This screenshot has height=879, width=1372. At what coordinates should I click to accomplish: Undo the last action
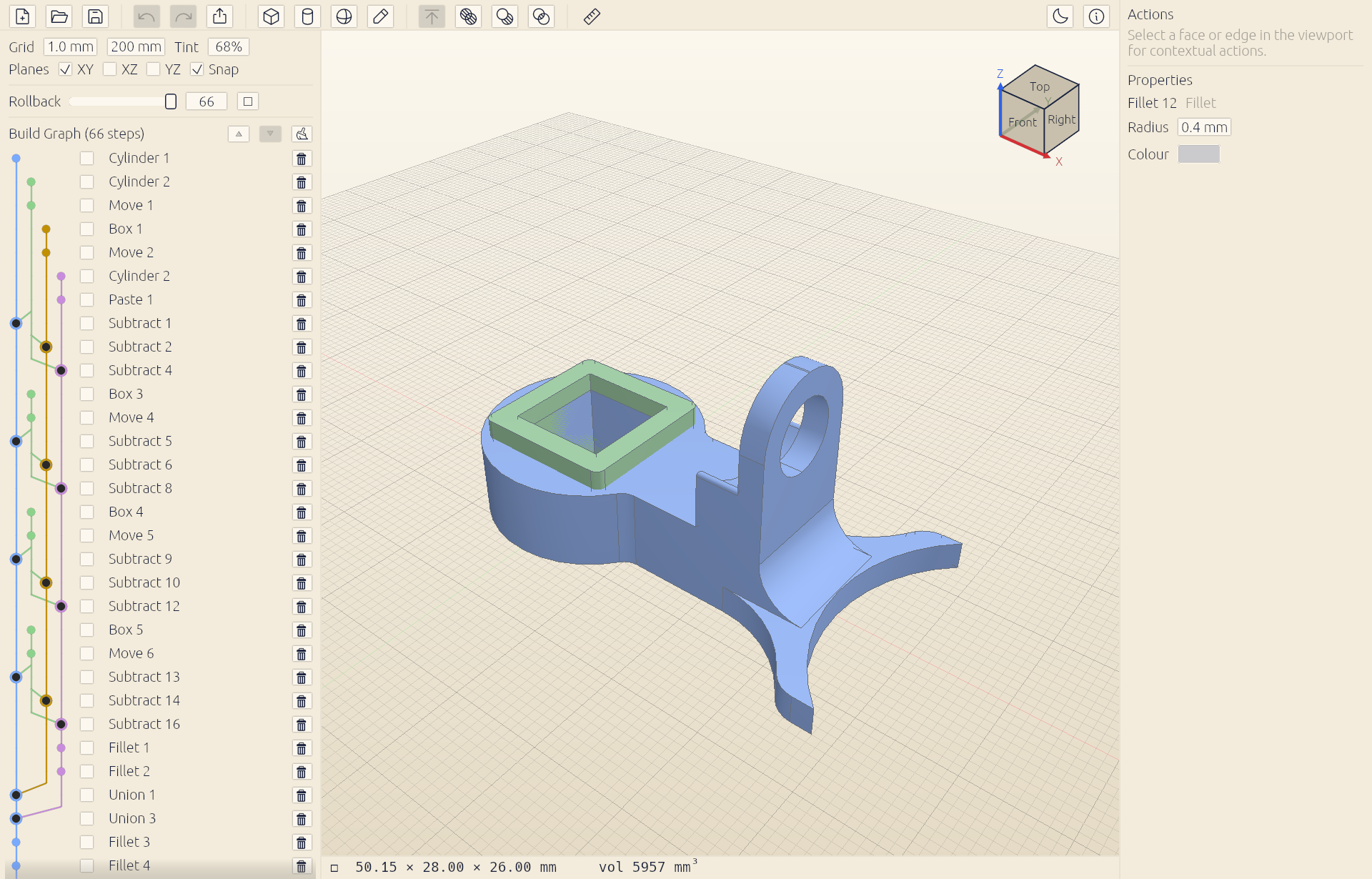click(146, 16)
